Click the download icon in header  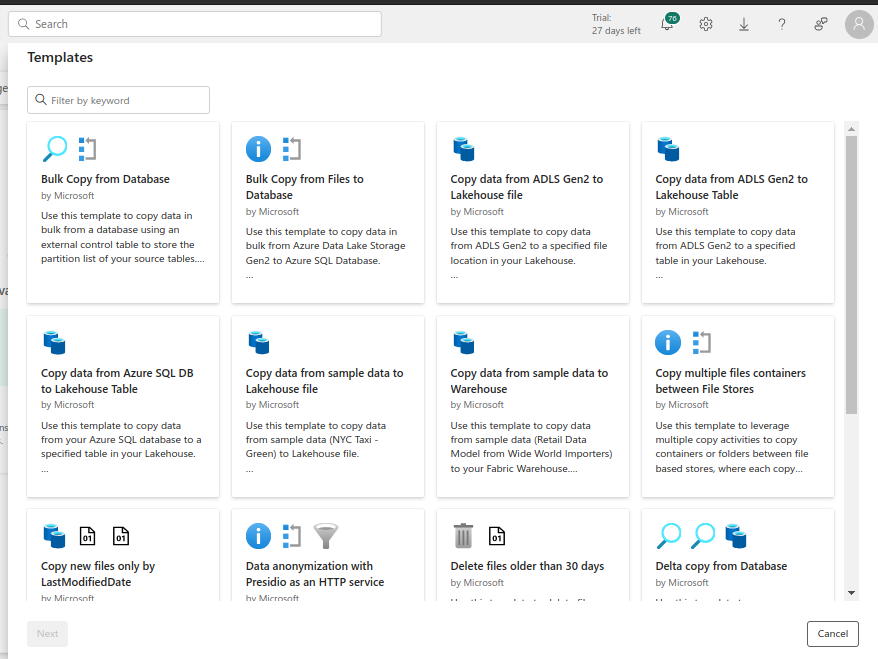point(744,24)
